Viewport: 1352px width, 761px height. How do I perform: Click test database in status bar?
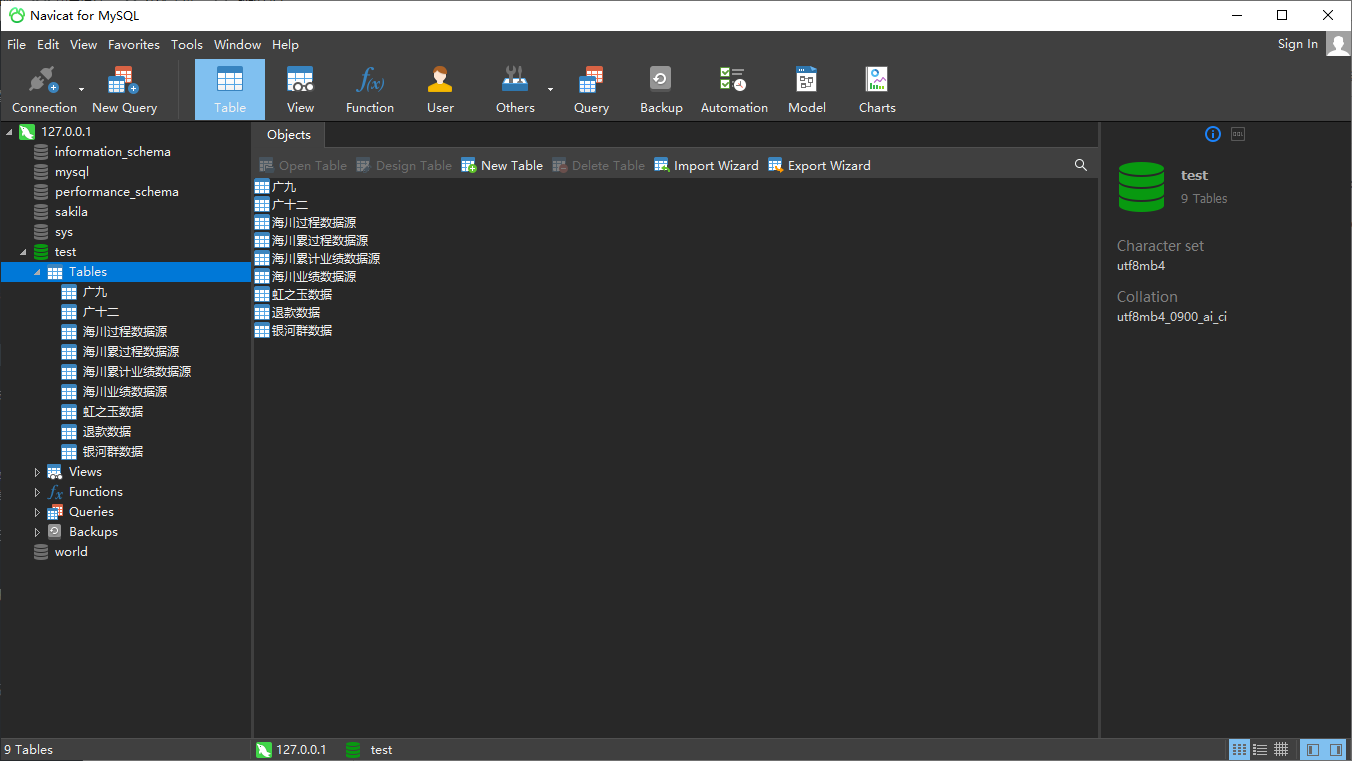(369, 750)
